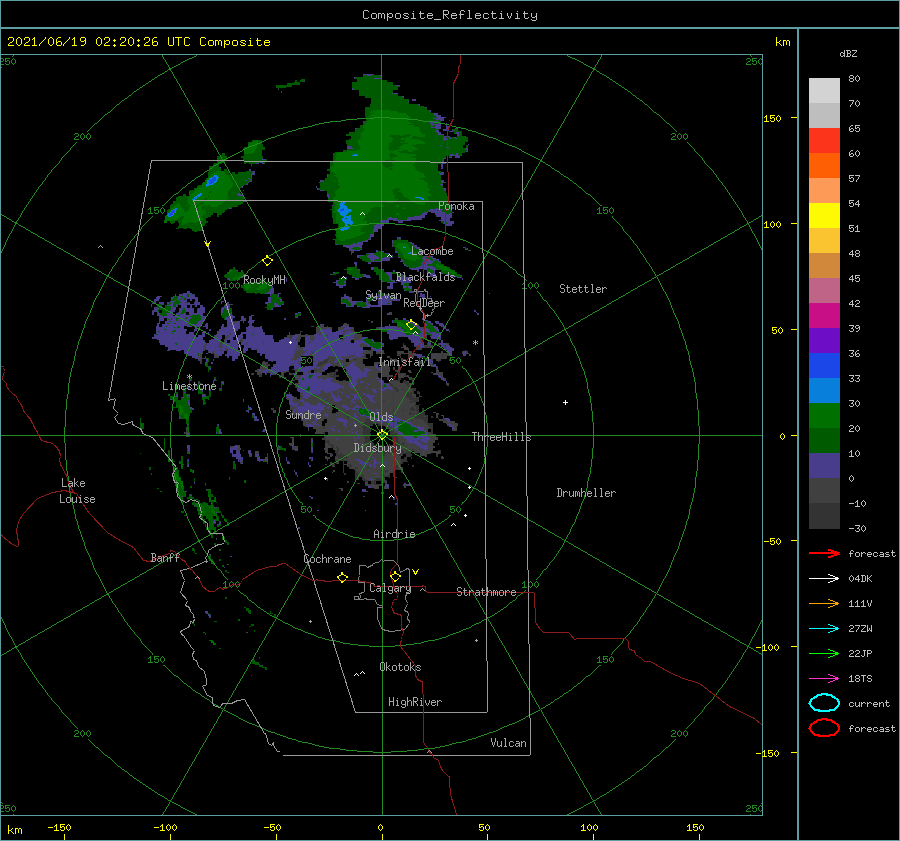Click the magenta 39-42 dBZ swatch
Image resolution: width=900 pixels, height=841 pixels.
point(824,316)
